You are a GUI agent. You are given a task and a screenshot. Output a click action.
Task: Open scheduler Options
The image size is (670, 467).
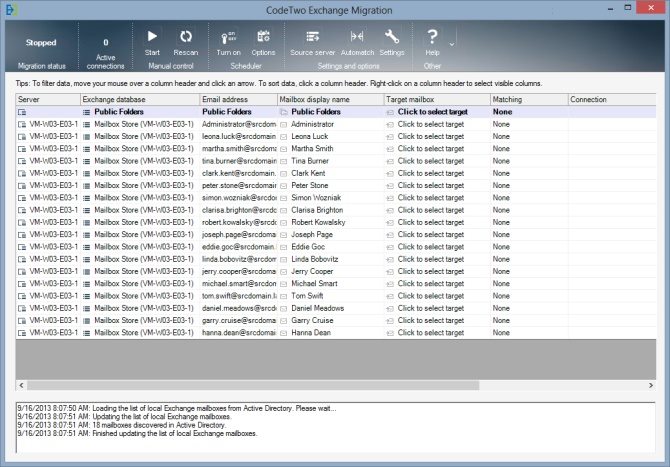tap(263, 37)
